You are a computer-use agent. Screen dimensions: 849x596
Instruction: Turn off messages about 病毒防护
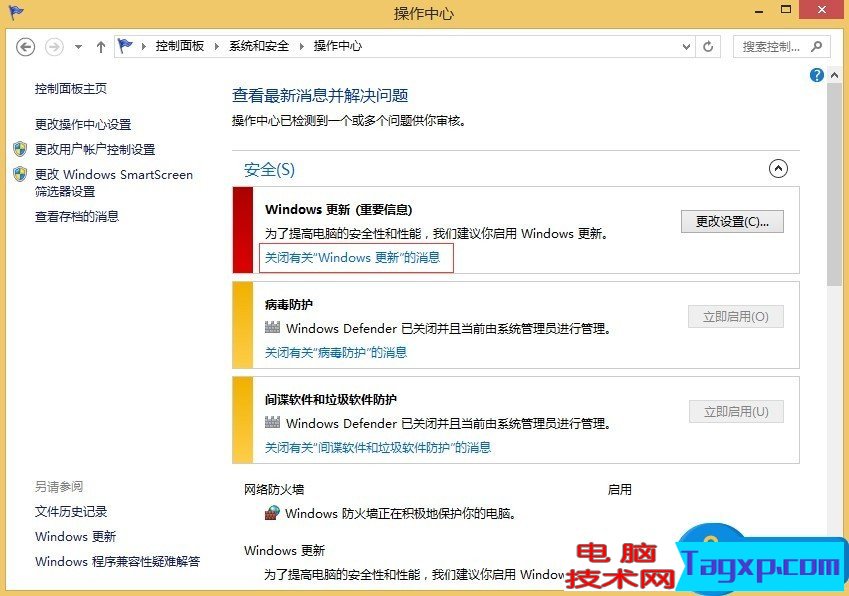(336, 353)
